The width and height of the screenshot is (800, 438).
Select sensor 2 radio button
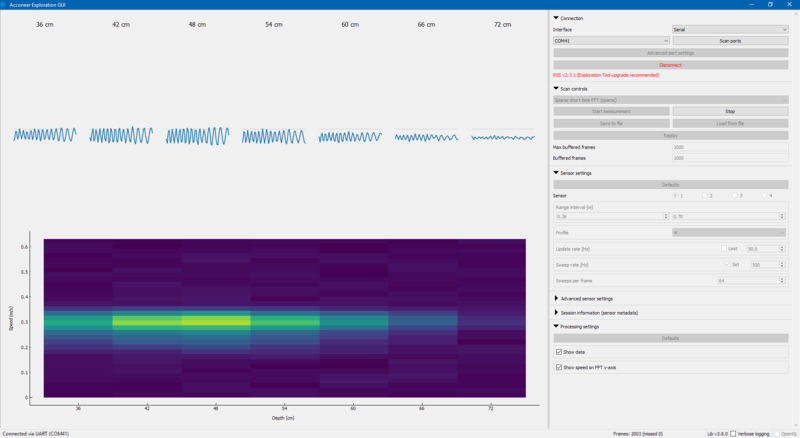[705, 196]
